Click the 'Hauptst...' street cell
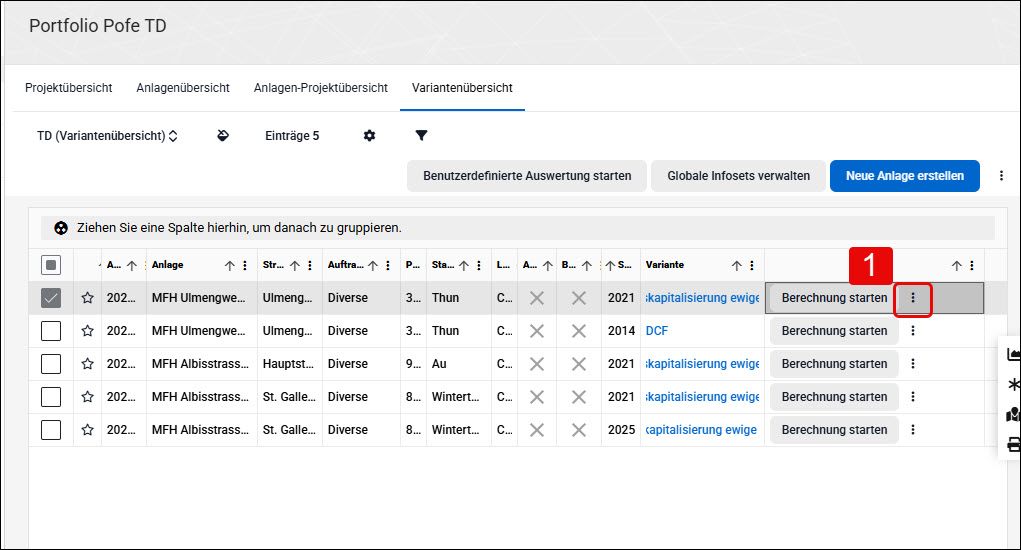This screenshot has height=550, width=1021. [288, 364]
